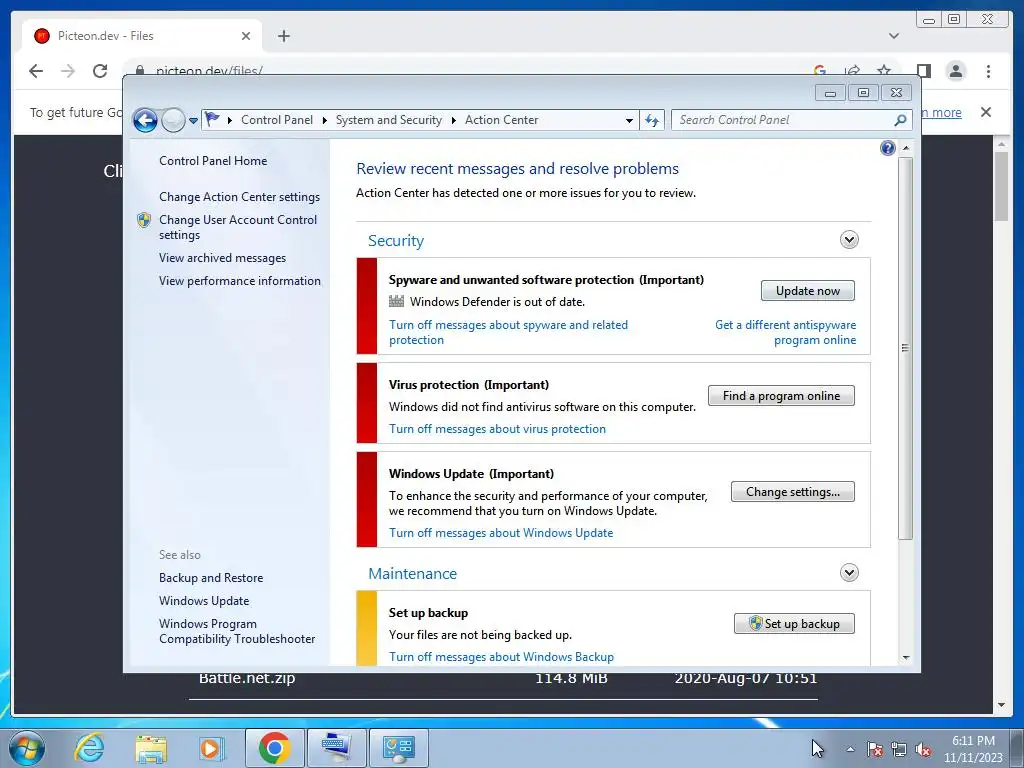
Task: Dismiss the Chrome info bar with X
Action: [986, 112]
